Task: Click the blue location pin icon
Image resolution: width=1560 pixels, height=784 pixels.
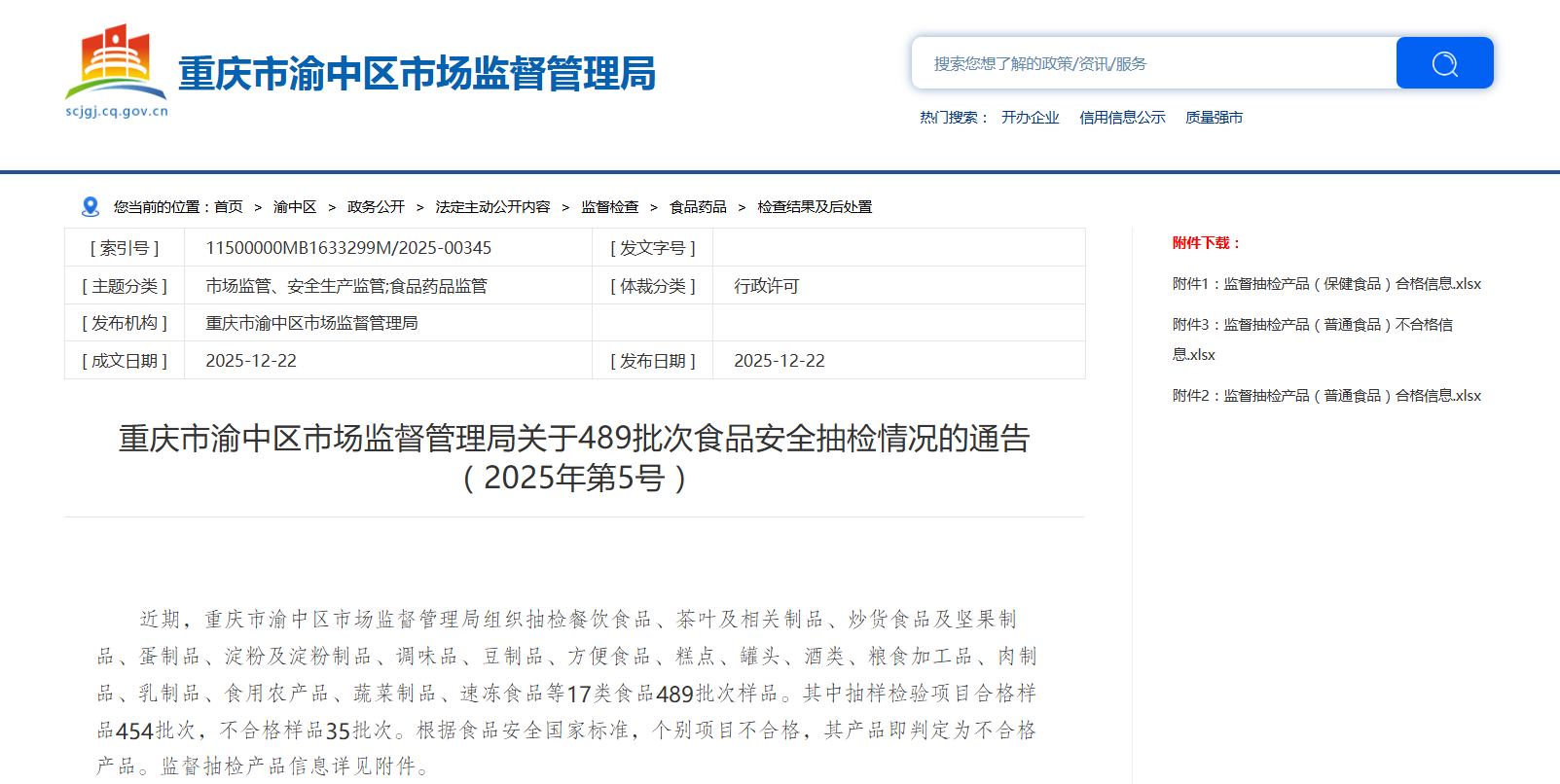Action: [x=91, y=206]
